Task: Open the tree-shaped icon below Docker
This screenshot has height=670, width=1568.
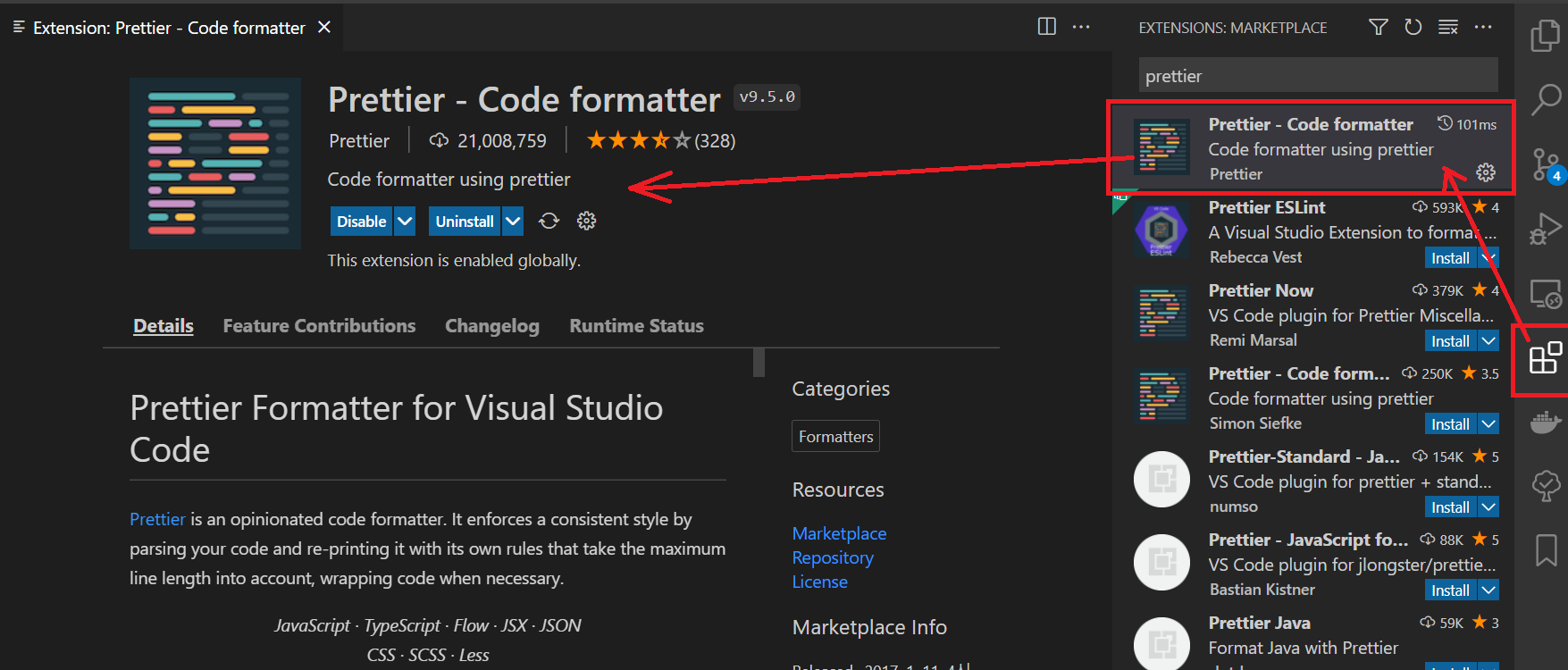Action: 1546,486
